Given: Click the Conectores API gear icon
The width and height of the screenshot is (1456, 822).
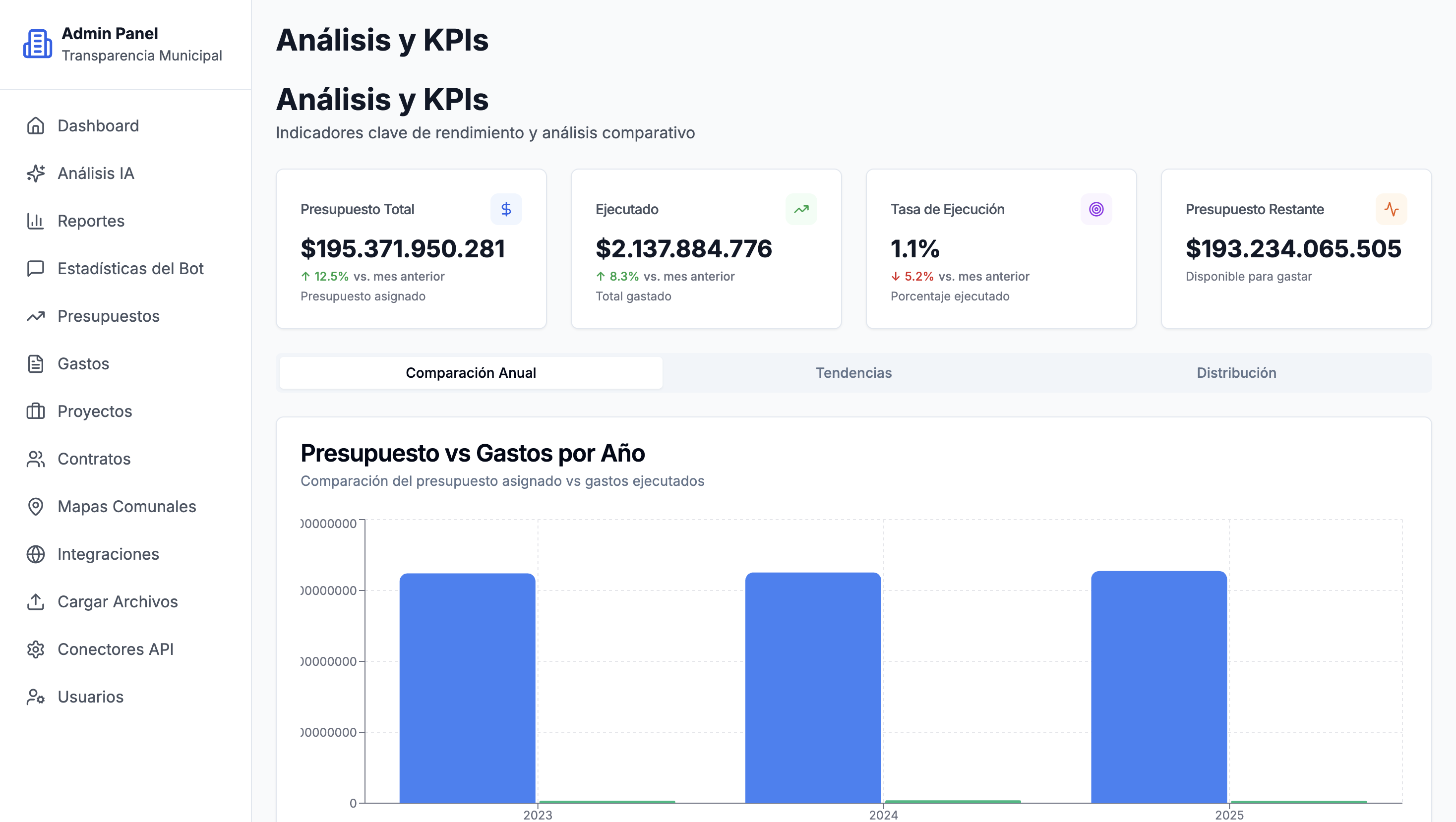Looking at the screenshot, I should pos(36,649).
